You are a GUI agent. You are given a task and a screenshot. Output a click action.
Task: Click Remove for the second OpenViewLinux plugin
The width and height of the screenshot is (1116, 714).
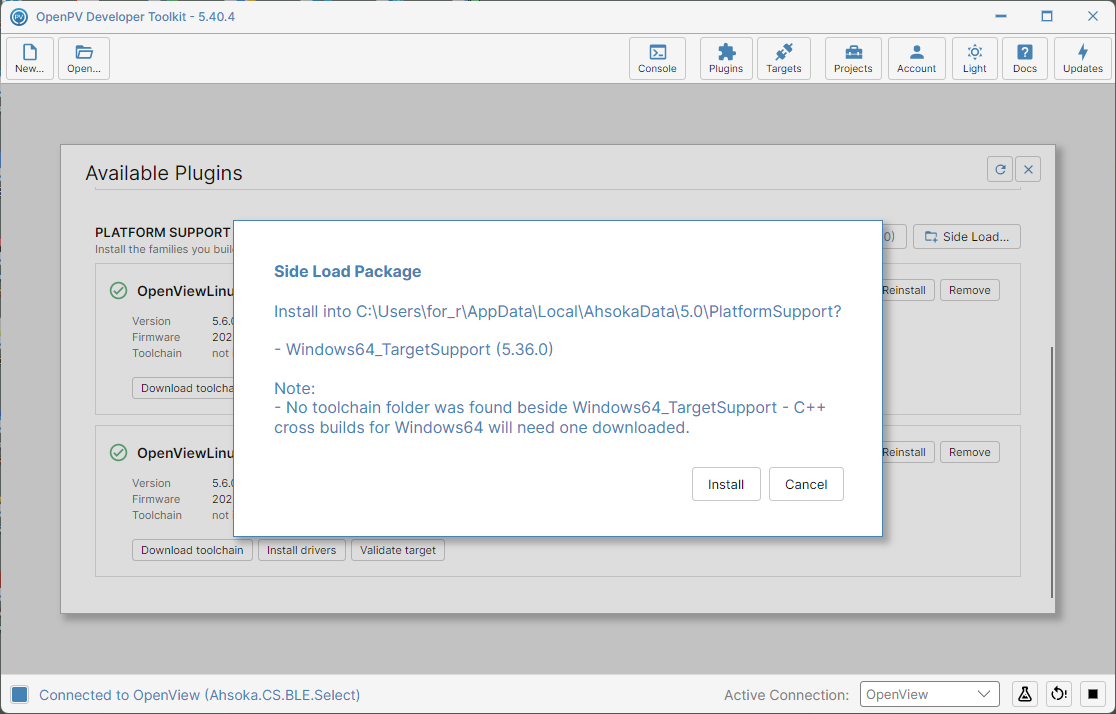(x=969, y=452)
